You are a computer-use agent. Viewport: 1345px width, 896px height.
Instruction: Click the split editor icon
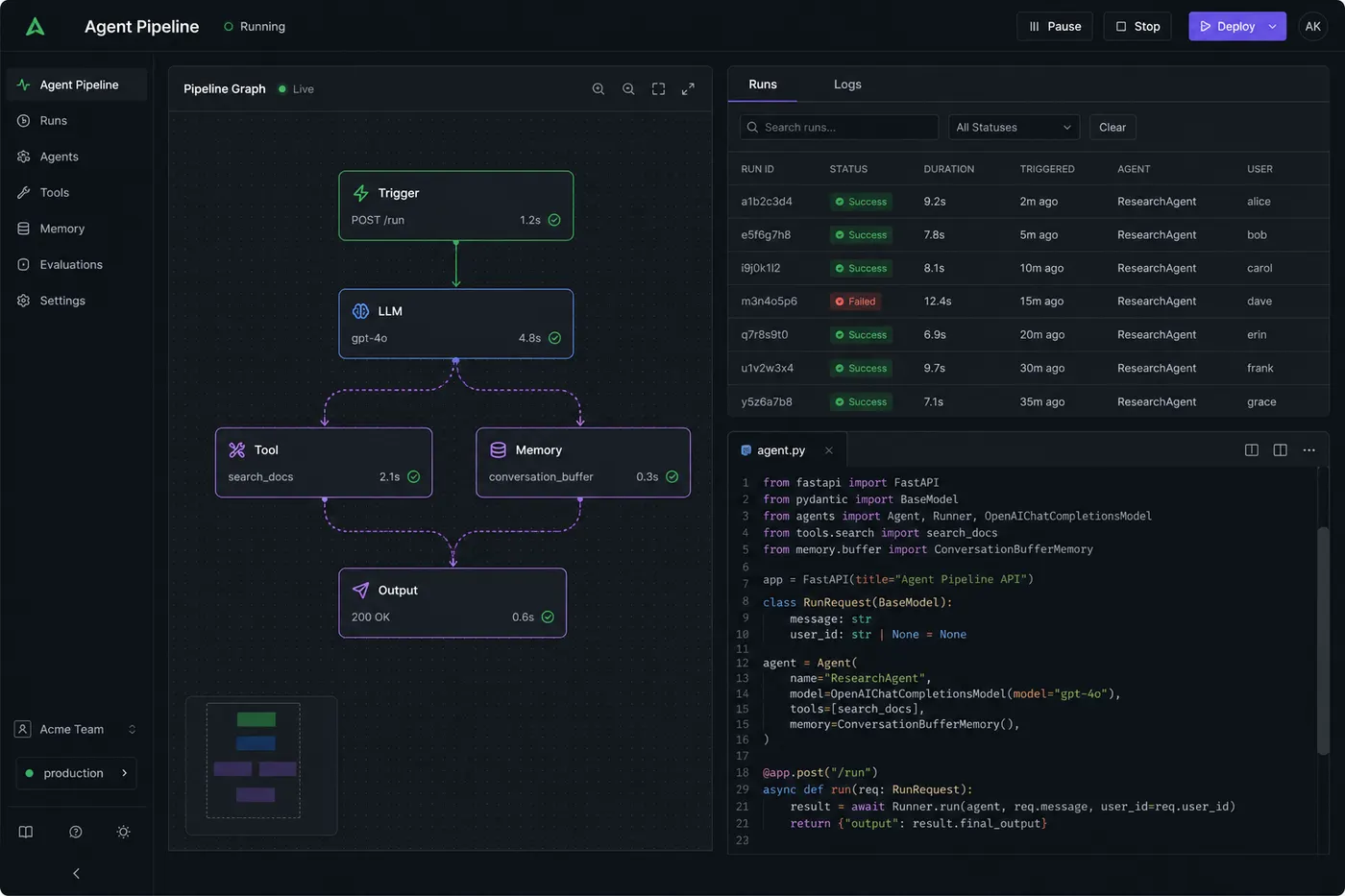pos(1252,450)
